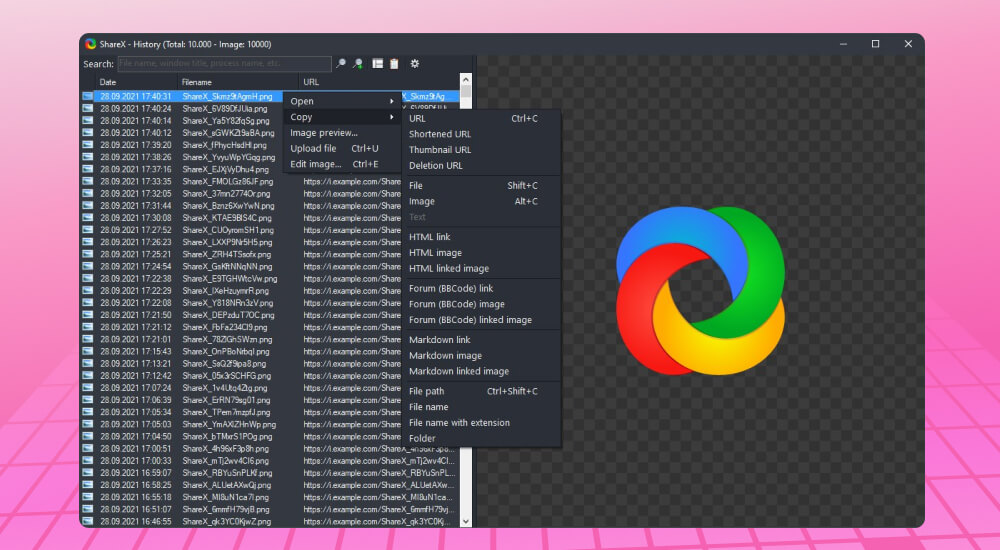Click file icon beside ShareX_gk3YC0KjwZ.png

pyautogui.click(x=87, y=521)
